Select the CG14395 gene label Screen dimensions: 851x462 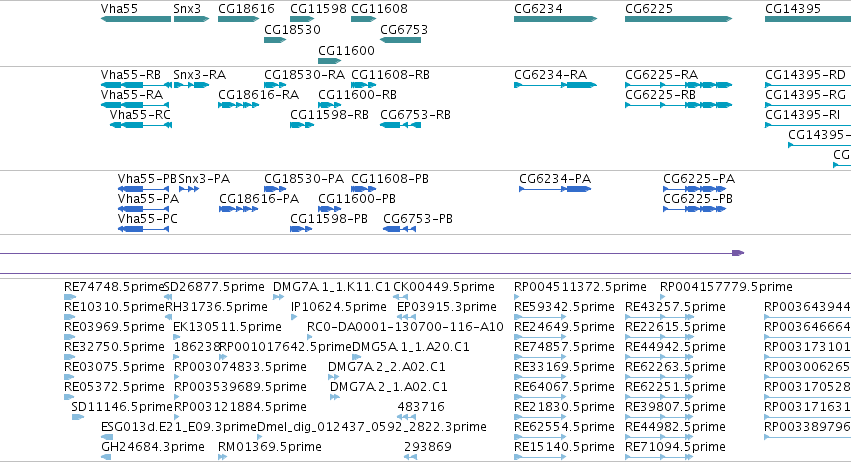point(792,9)
